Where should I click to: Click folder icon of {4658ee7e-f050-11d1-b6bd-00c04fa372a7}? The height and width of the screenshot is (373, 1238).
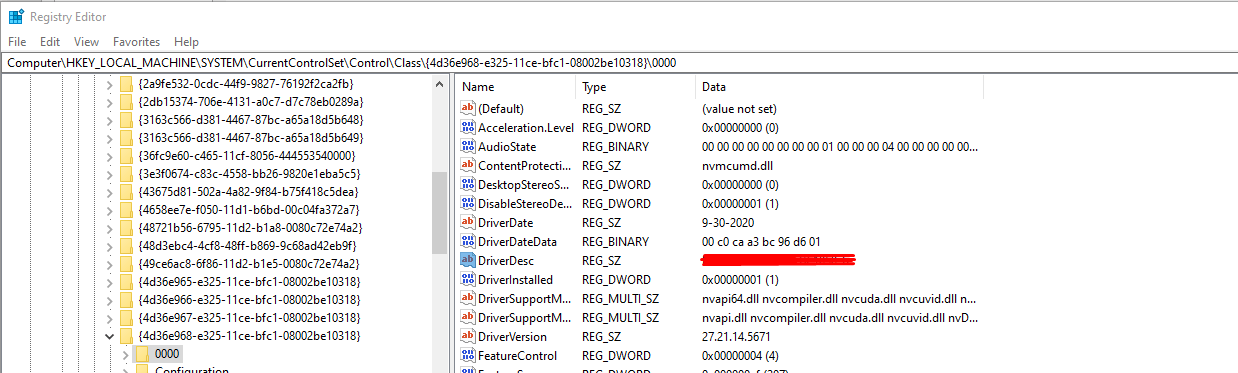point(126,209)
